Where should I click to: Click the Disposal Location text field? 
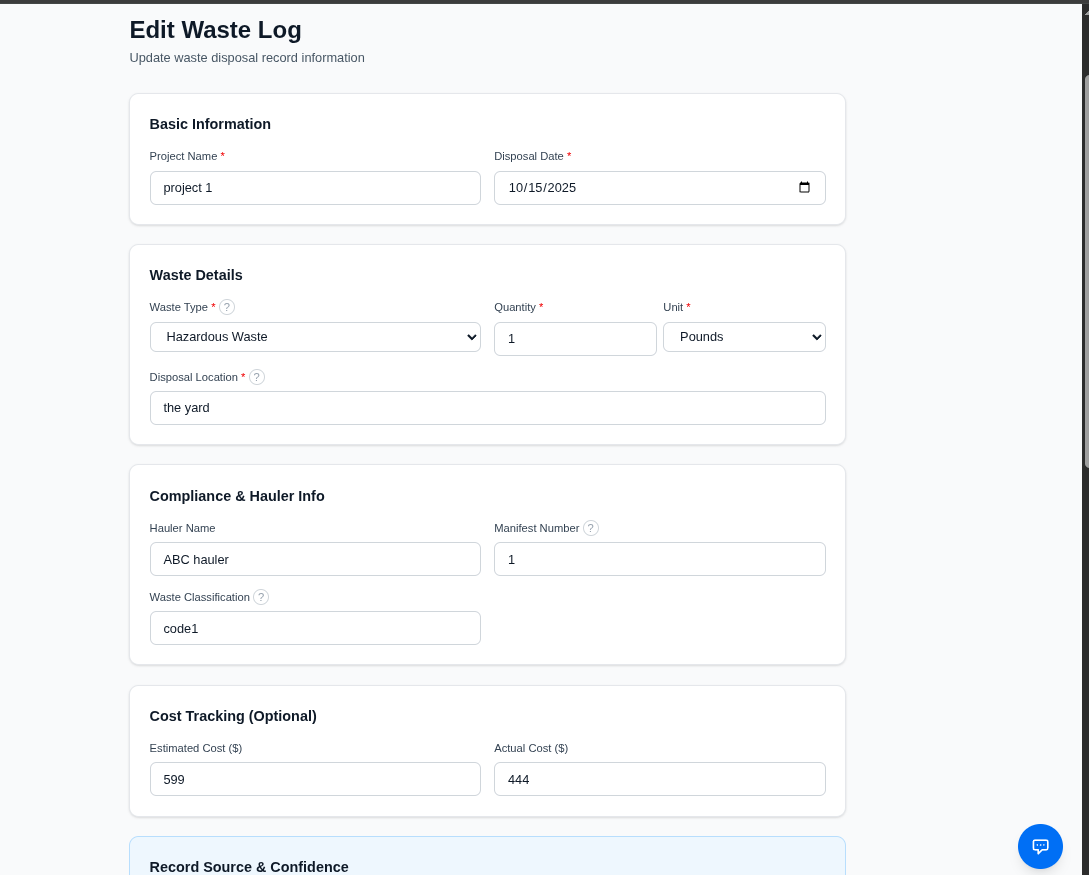(x=487, y=408)
